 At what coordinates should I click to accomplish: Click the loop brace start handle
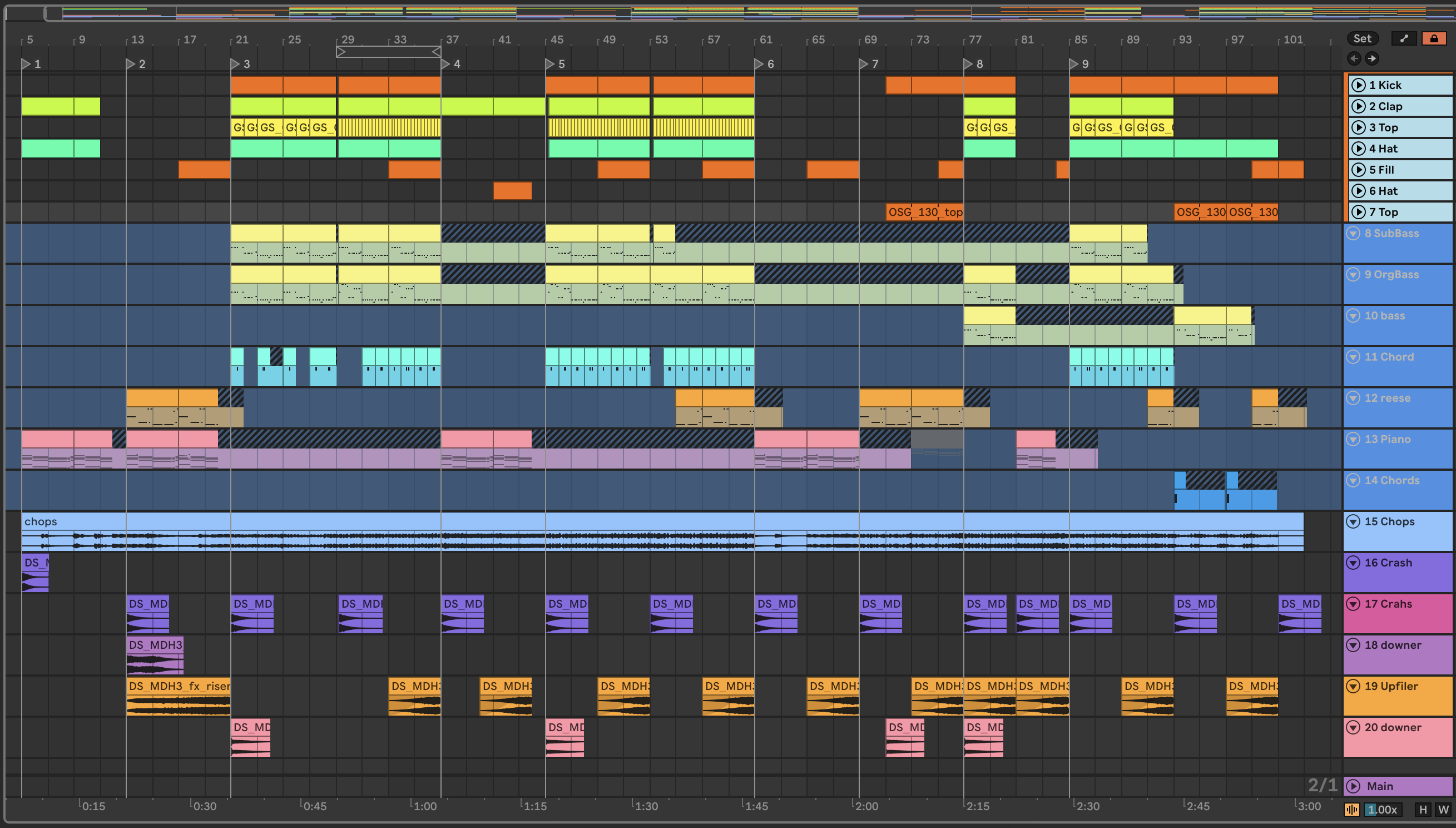click(340, 52)
